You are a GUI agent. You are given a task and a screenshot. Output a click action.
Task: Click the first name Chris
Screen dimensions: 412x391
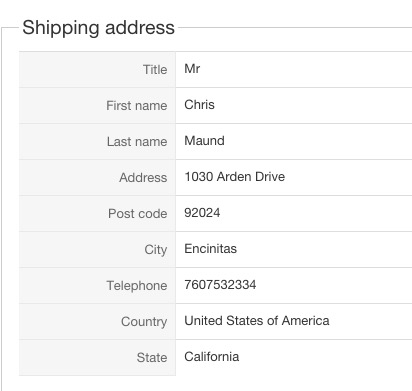199,105
